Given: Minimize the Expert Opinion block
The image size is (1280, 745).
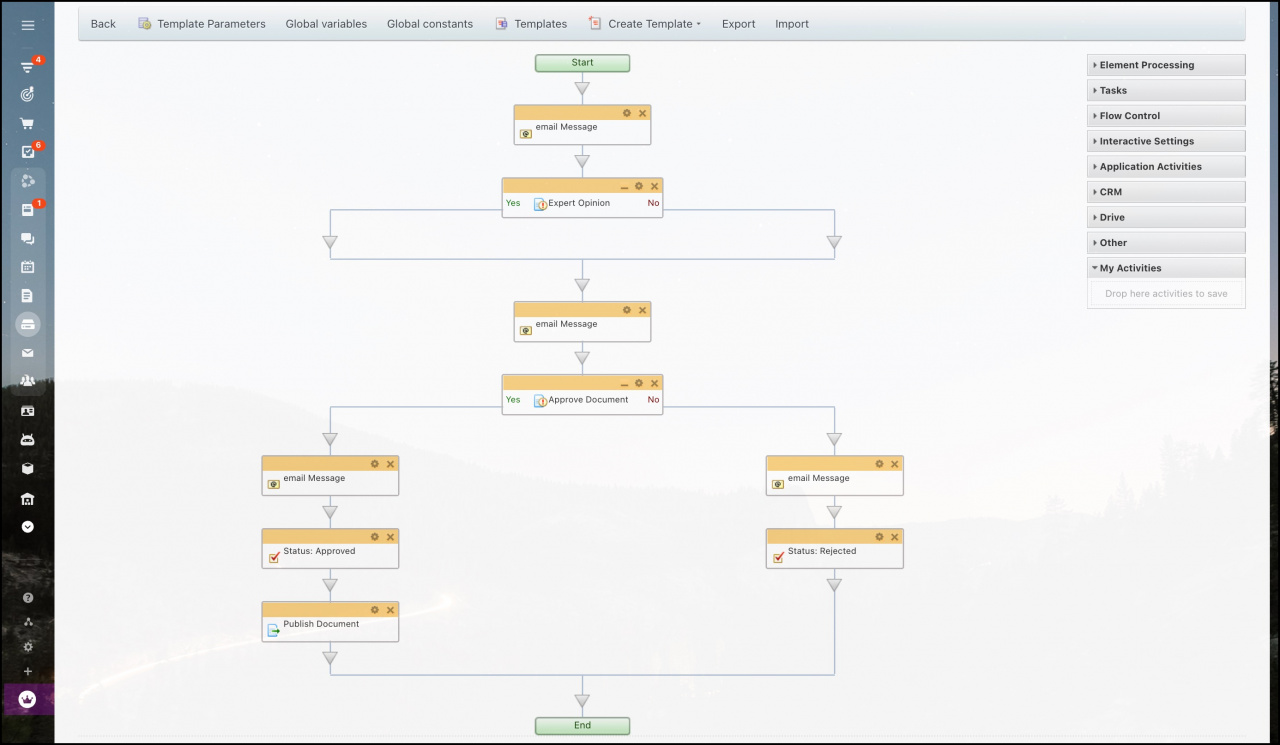Looking at the screenshot, I should pos(624,186).
